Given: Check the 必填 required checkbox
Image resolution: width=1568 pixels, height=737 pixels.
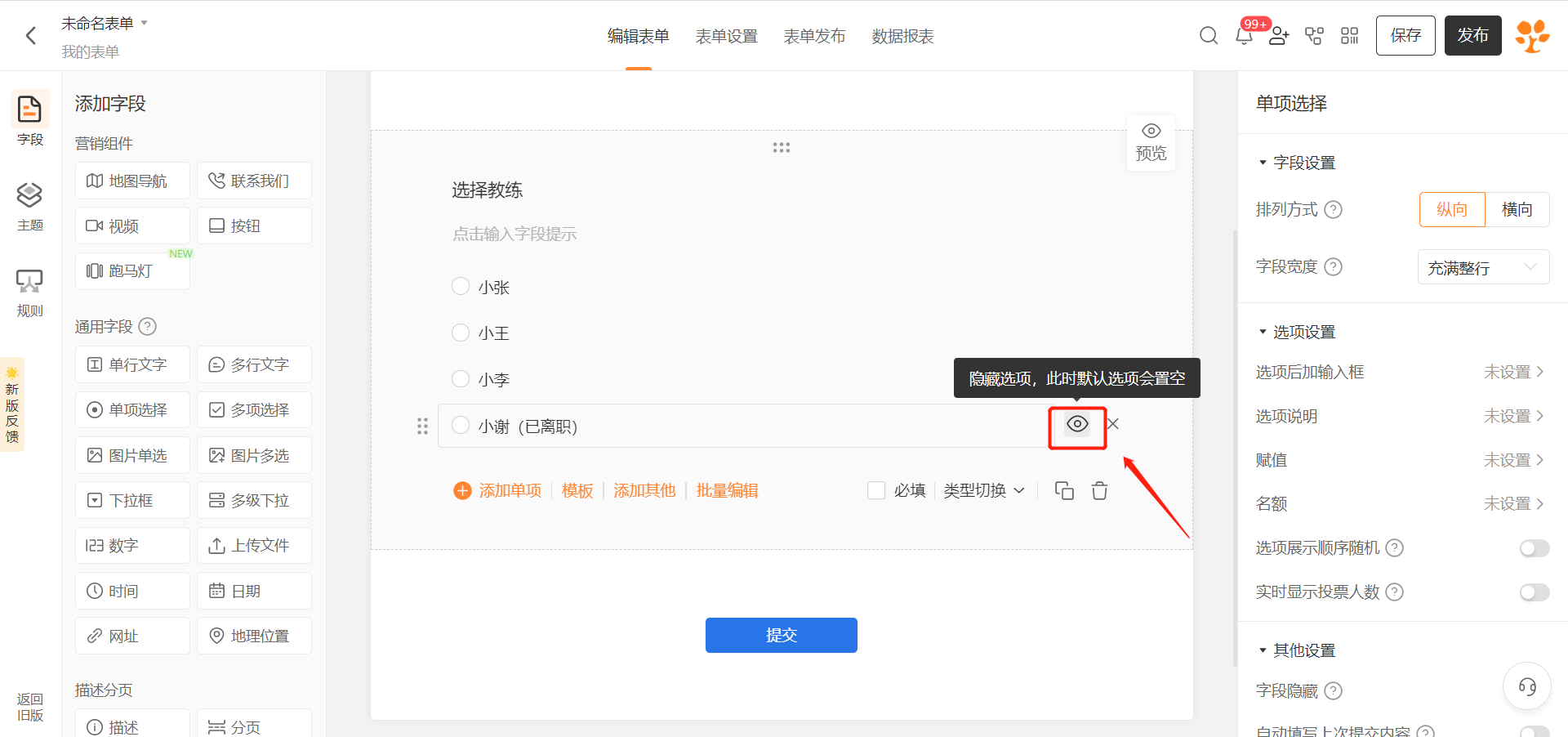Looking at the screenshot, I should click(x=876, y=490).
